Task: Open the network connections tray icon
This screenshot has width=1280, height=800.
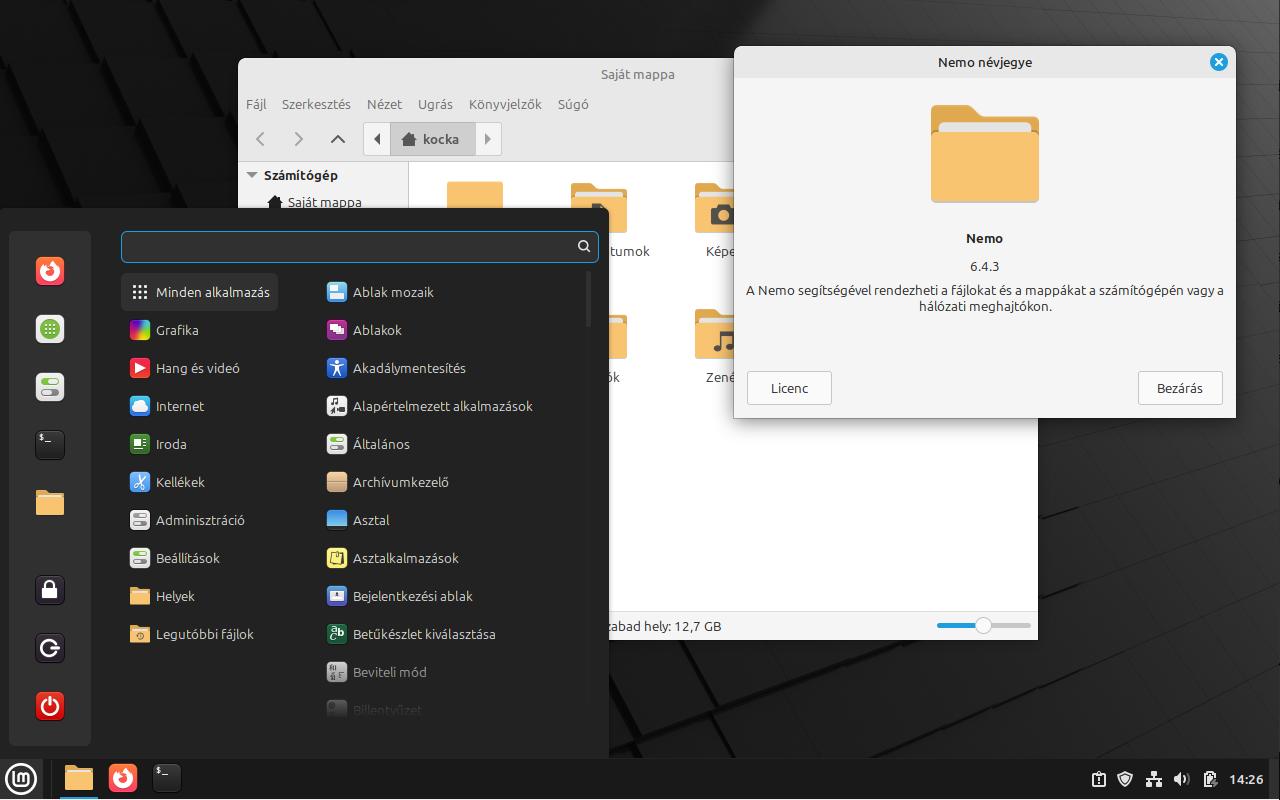Action: (x=1153, y=779)
